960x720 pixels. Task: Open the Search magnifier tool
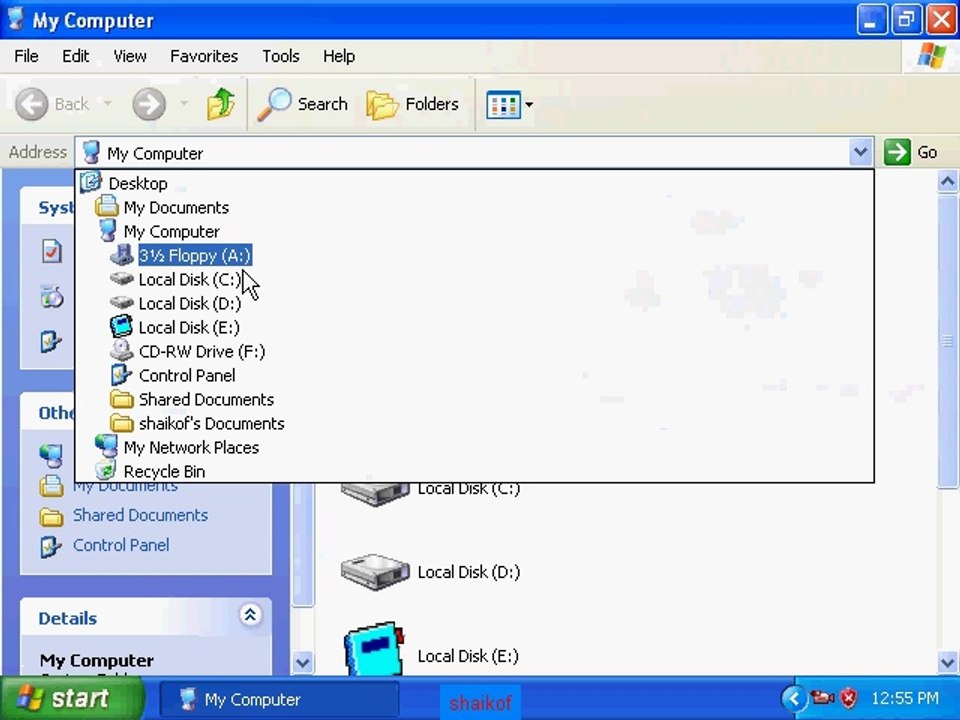tap(302, 104)
